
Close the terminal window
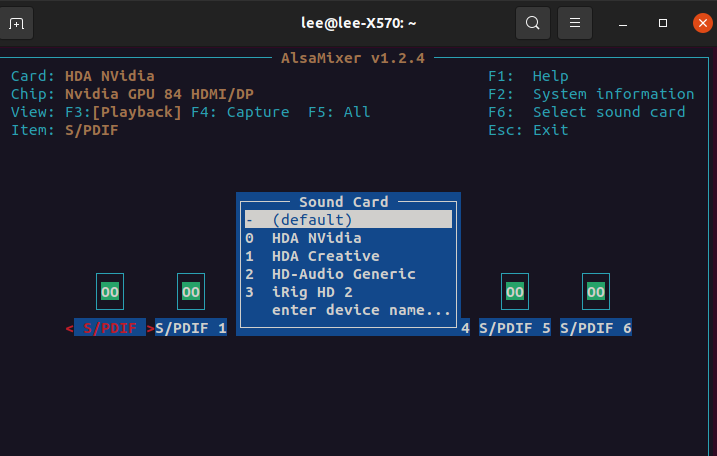point(703,23)
